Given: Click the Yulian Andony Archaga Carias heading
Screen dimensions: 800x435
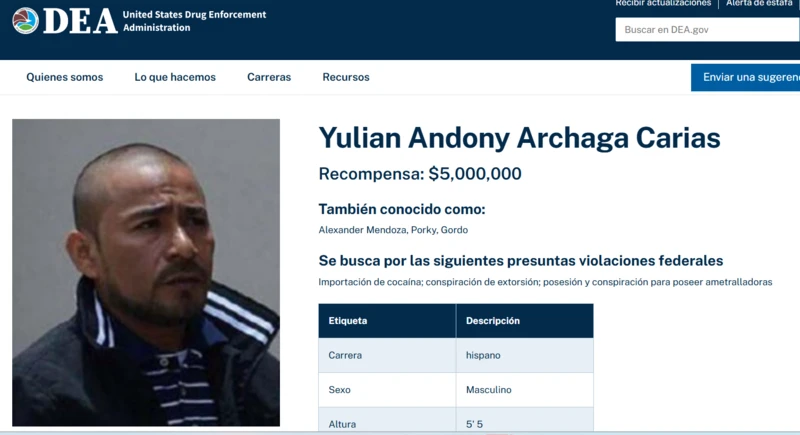Looking at the screenshot, I should click(x=519, y=138).
